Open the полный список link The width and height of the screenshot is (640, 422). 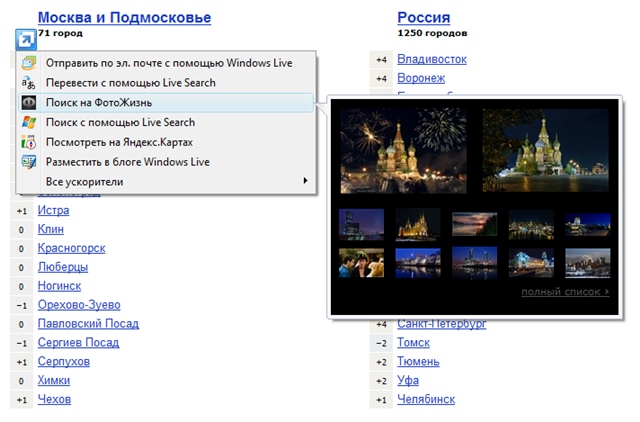click(565, 292)
